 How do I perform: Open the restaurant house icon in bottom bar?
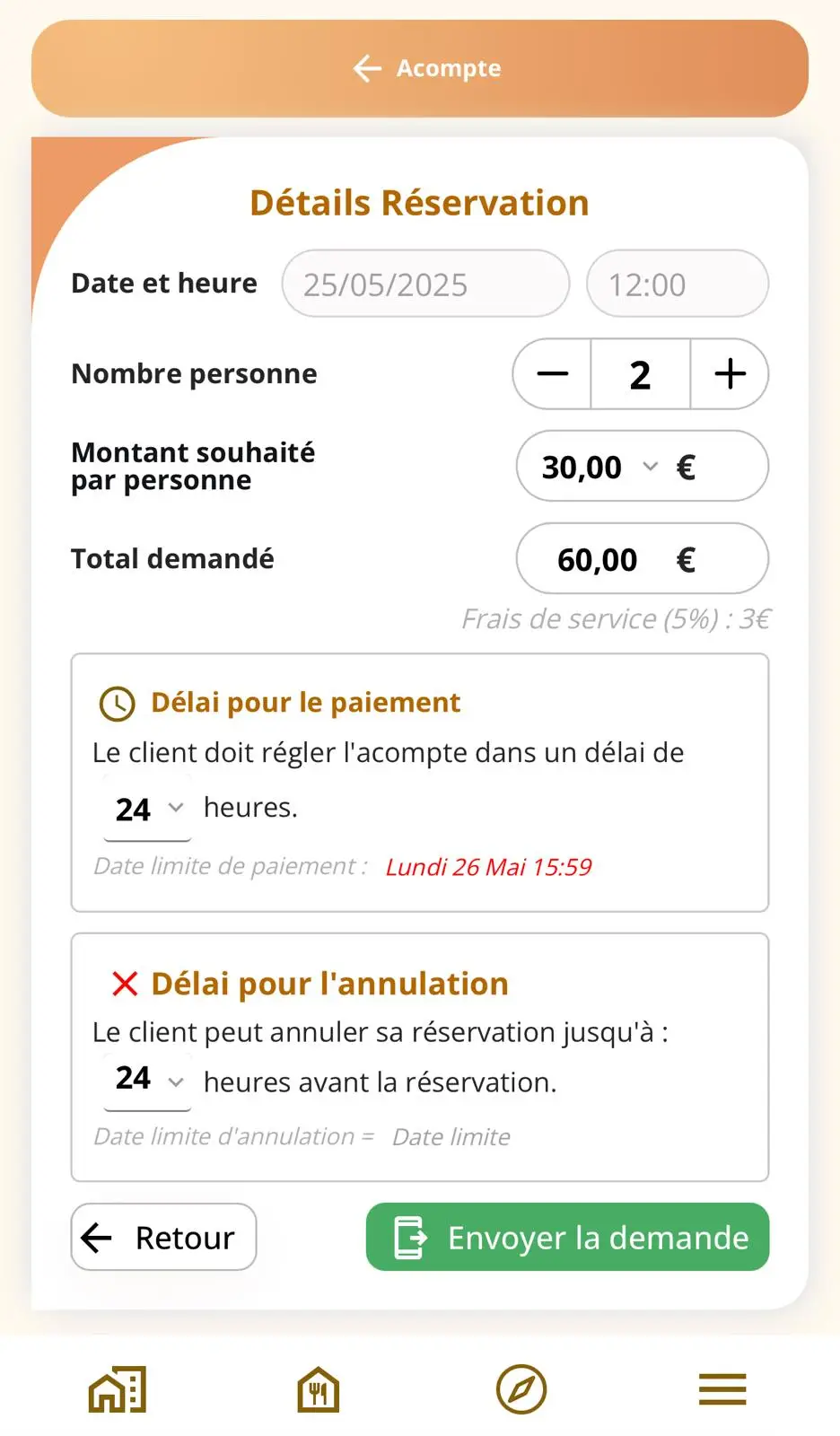click(x=319, y=1389)
